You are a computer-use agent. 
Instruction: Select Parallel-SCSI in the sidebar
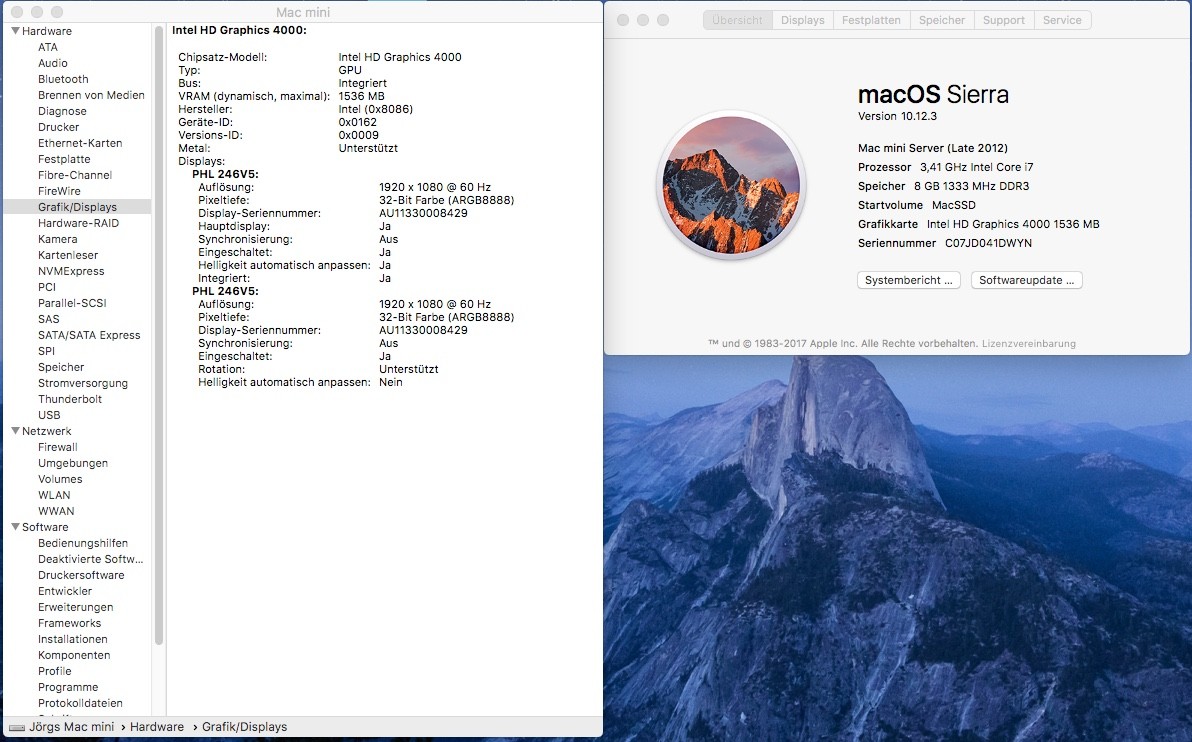[x=72, y=303]
